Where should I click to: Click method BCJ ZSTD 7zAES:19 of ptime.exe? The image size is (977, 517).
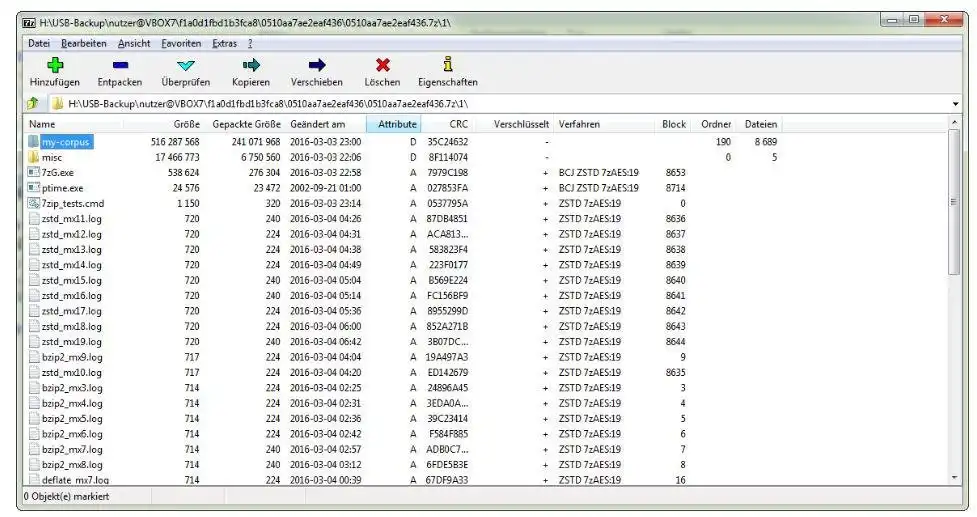599,188
